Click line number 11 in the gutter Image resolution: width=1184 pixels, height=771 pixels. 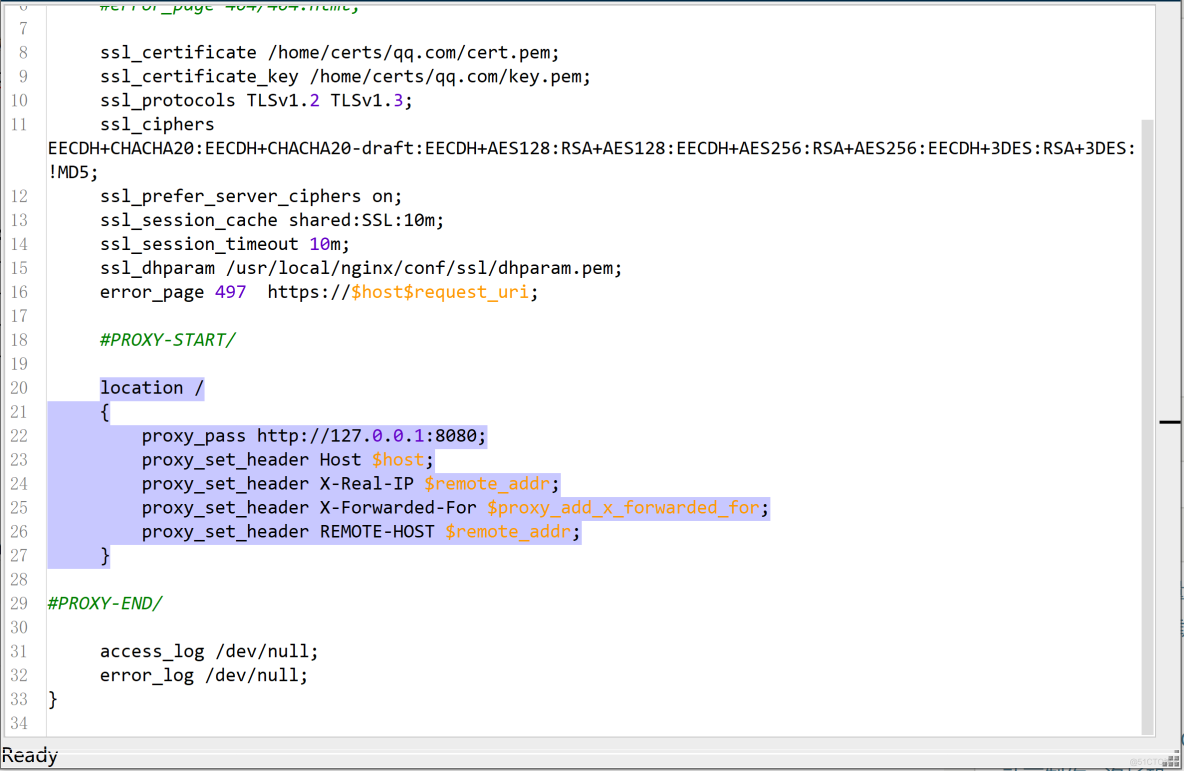(x=19, y=125)
